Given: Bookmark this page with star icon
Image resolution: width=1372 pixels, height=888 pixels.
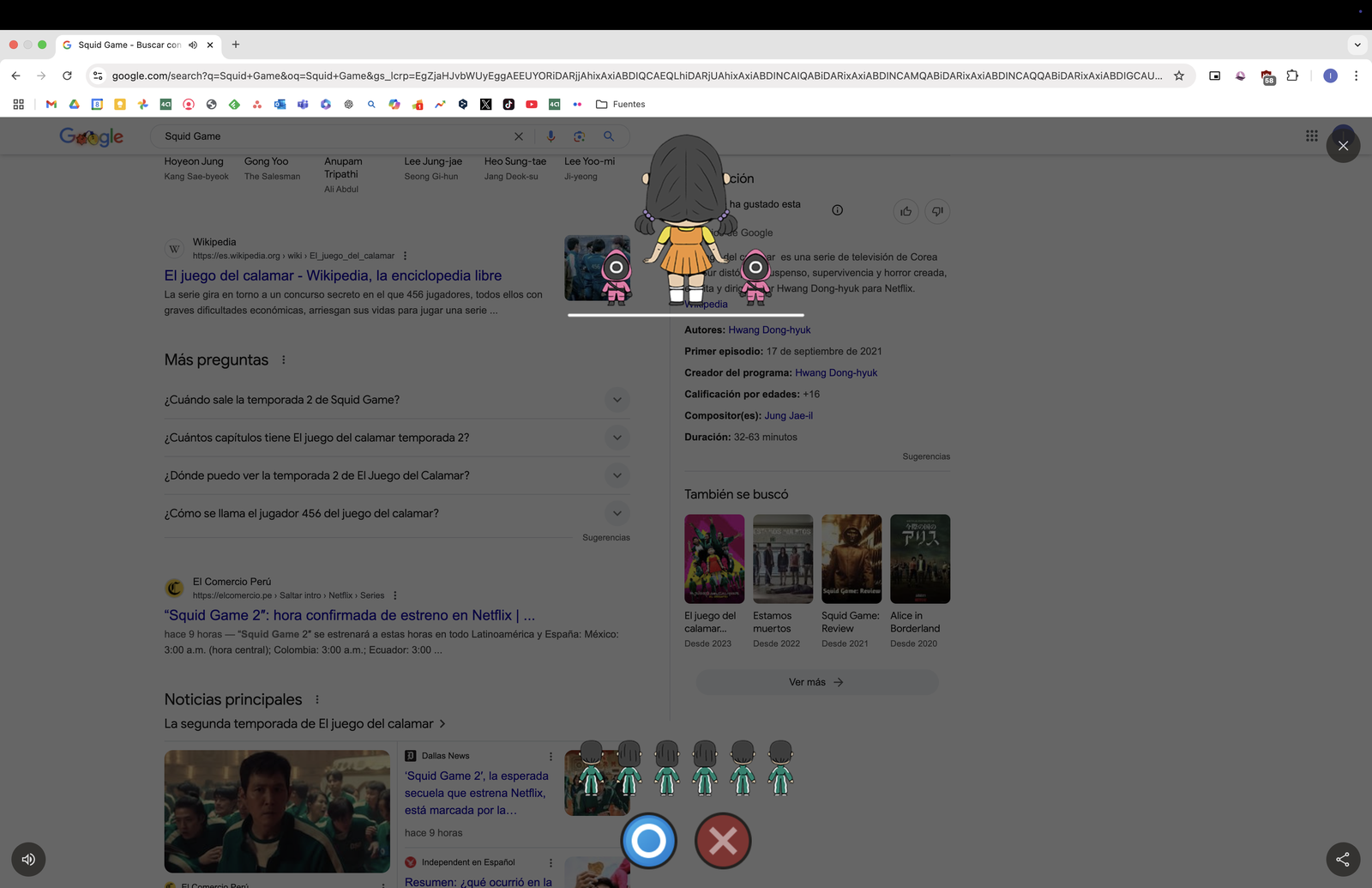Looking at the screenshot, I should [1179, 76].
